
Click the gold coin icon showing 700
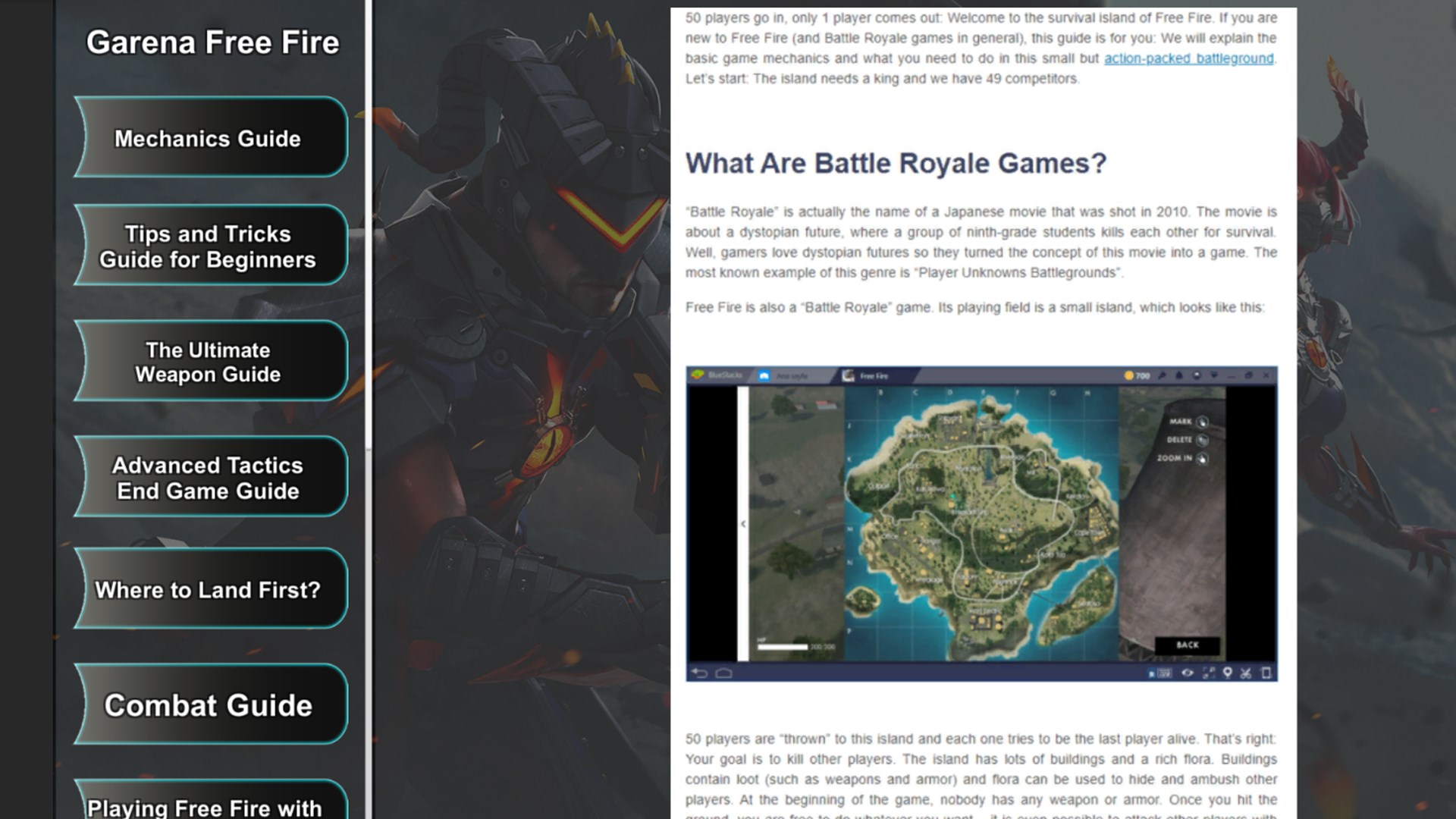click(1129, 376)
